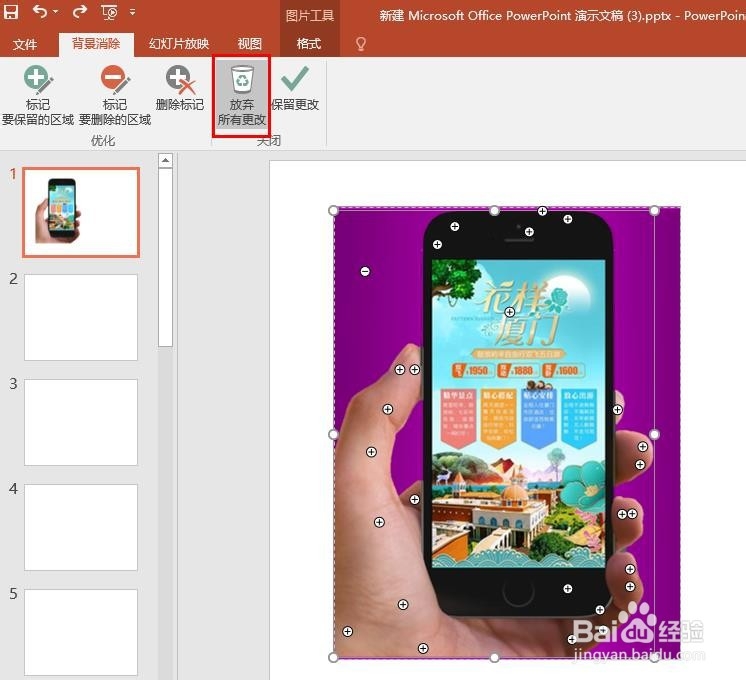
Task: Select the 背景消除 ribbon tab
Action: (96, 44)
